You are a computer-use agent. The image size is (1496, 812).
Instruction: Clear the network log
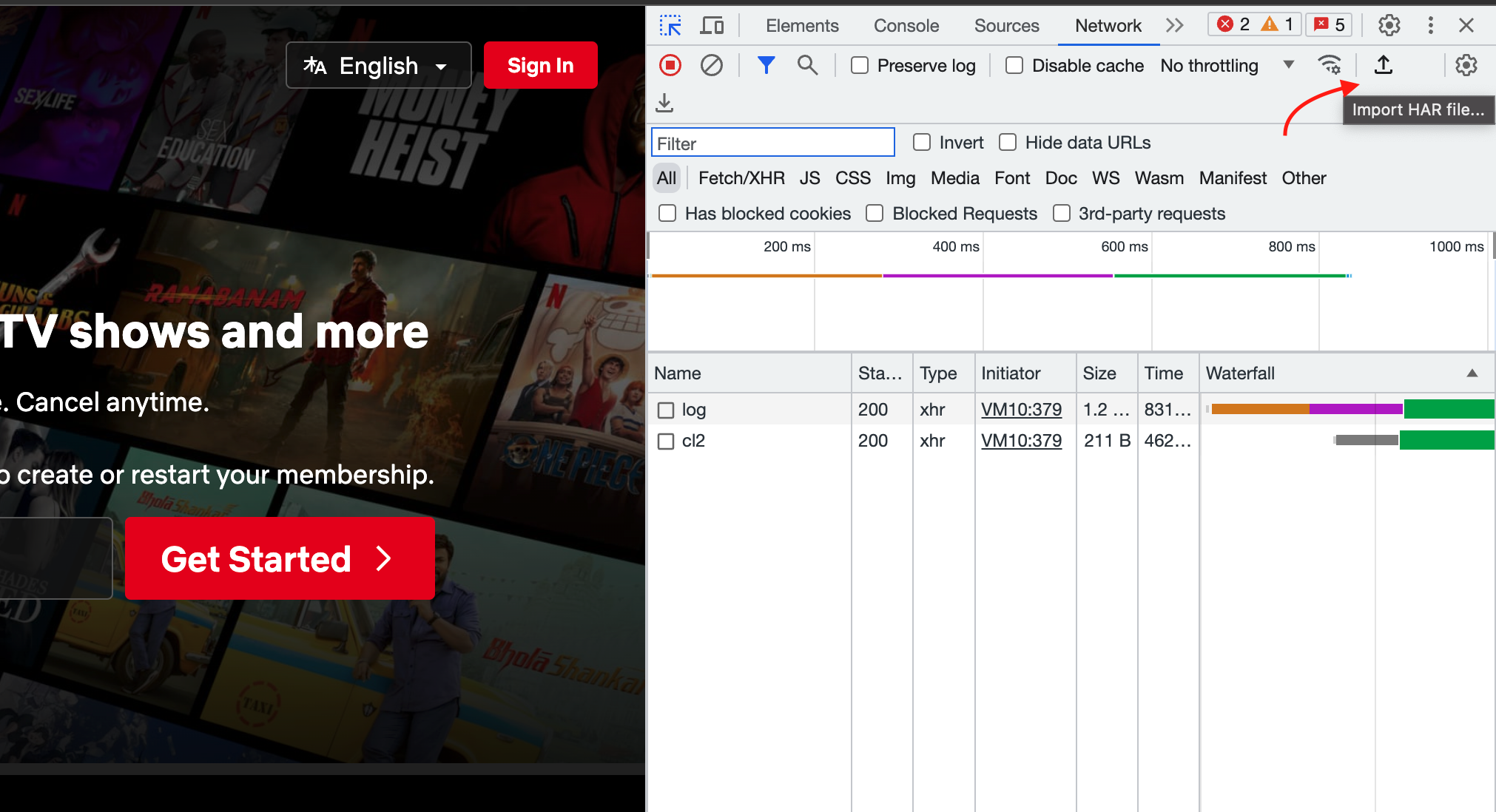point(712,66)
